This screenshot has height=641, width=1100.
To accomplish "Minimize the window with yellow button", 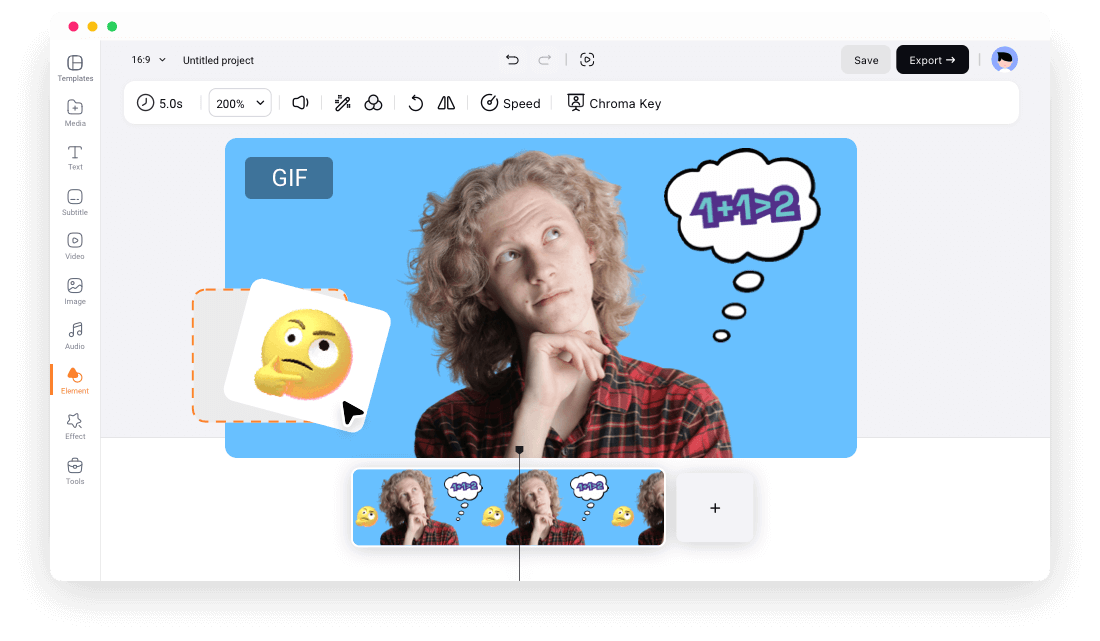I will [93, 27].
